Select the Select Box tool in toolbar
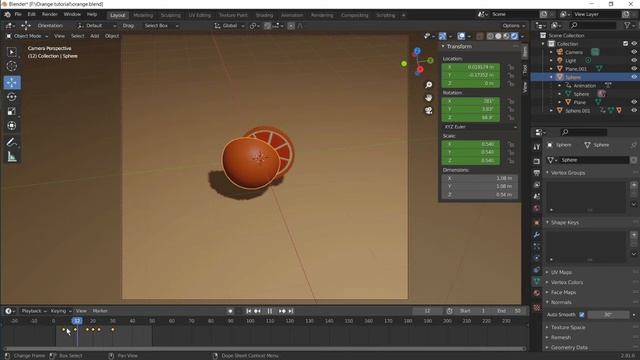 pos(11,52)
